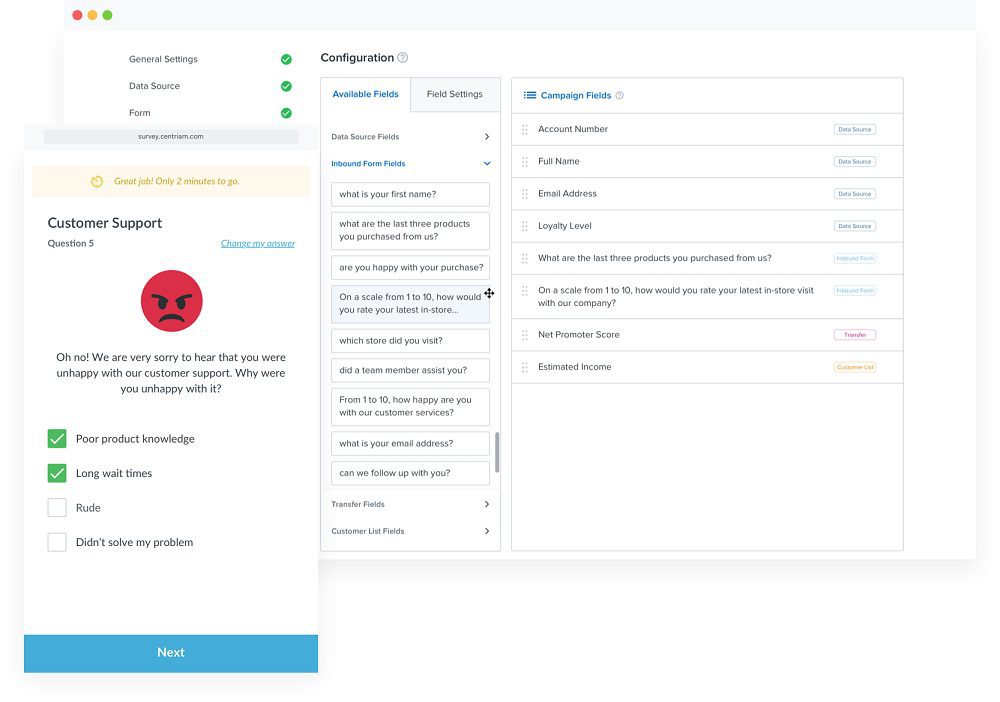
Task: Uncheck the Long wait times checkbox
Action: 57,473
